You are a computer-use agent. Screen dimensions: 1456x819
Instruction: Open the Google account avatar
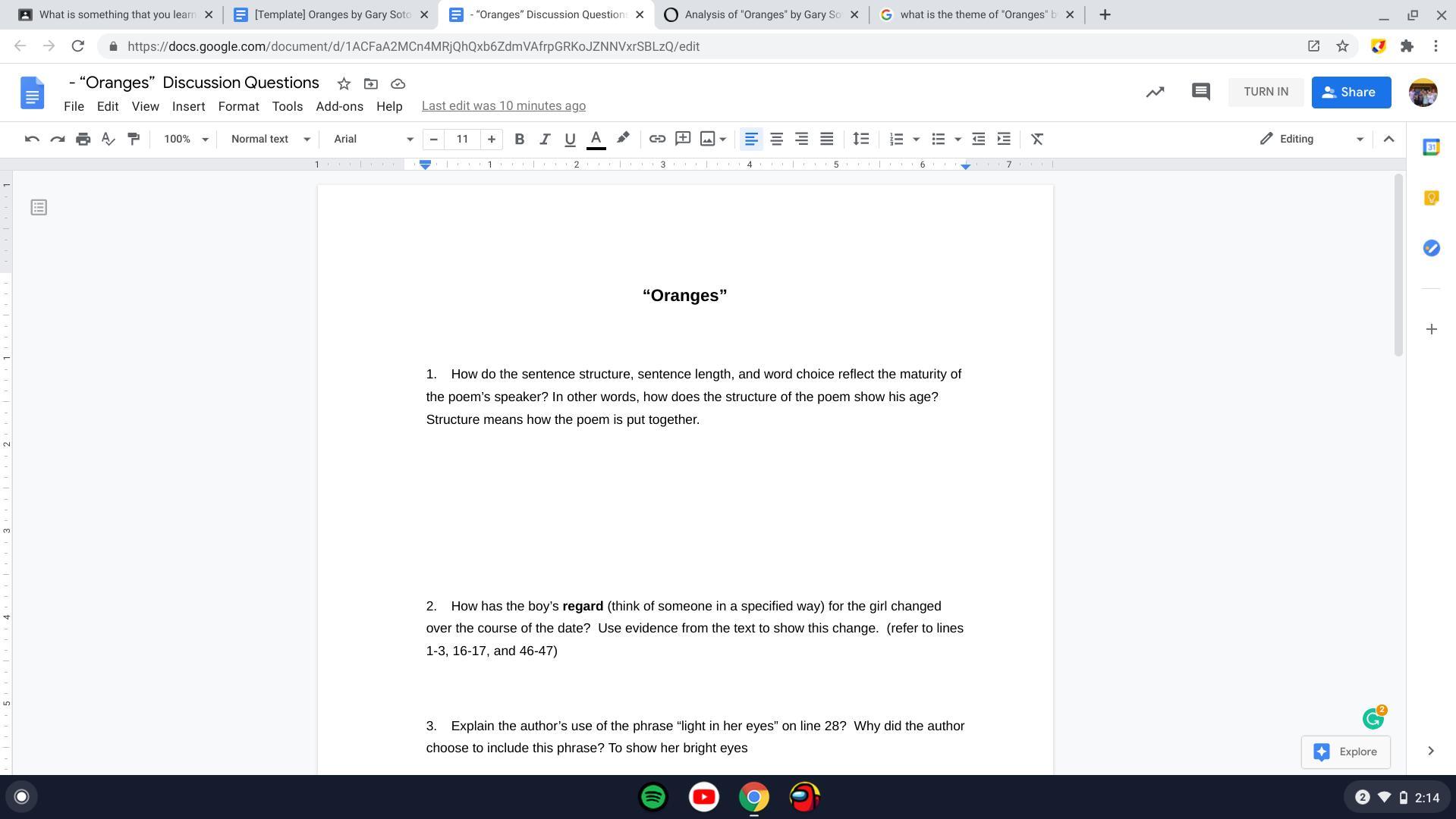pyautogui.click(x=1423, y=93)
